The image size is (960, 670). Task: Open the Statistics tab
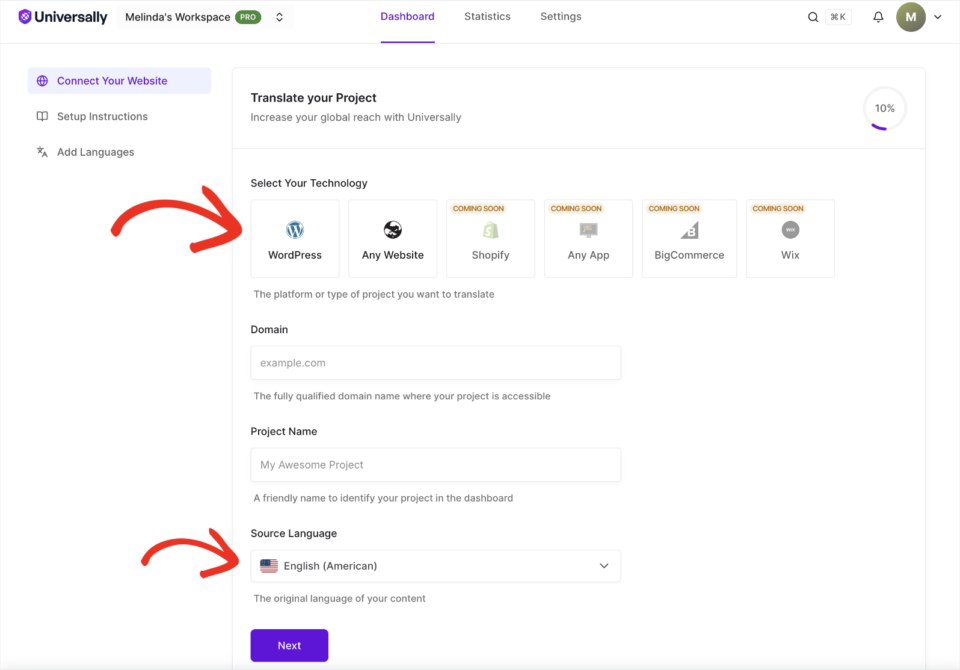[x=487, y=17]
